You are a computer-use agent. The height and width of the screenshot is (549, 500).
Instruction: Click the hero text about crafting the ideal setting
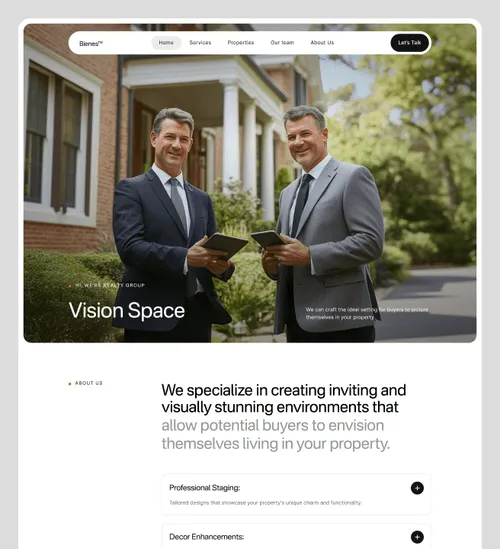[x=367, y=313]
